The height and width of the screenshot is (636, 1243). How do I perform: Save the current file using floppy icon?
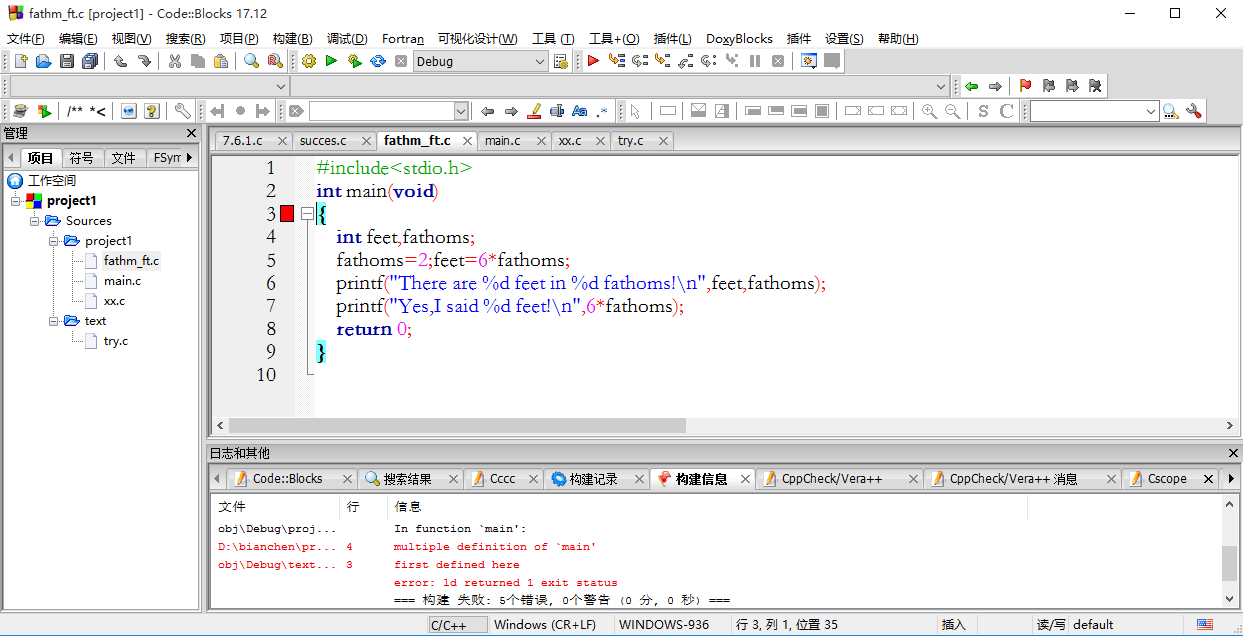67,62
